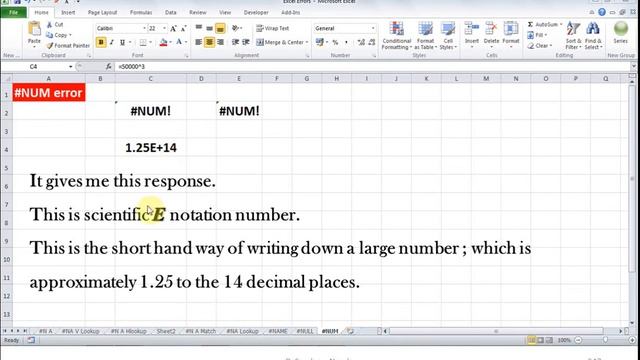Switch to the Formulas tab

coord(141,13)
